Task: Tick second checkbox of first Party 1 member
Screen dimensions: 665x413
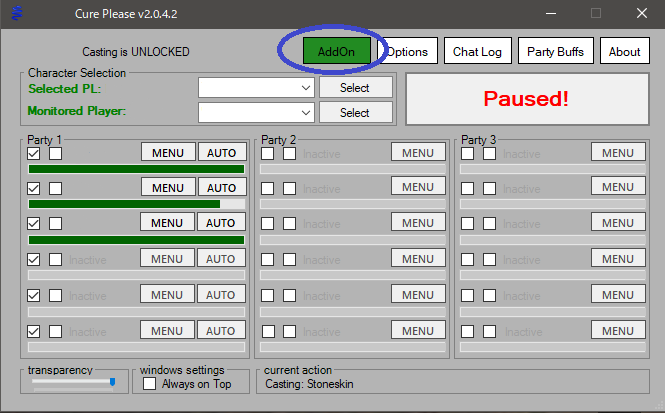Action: pos(56,153)
